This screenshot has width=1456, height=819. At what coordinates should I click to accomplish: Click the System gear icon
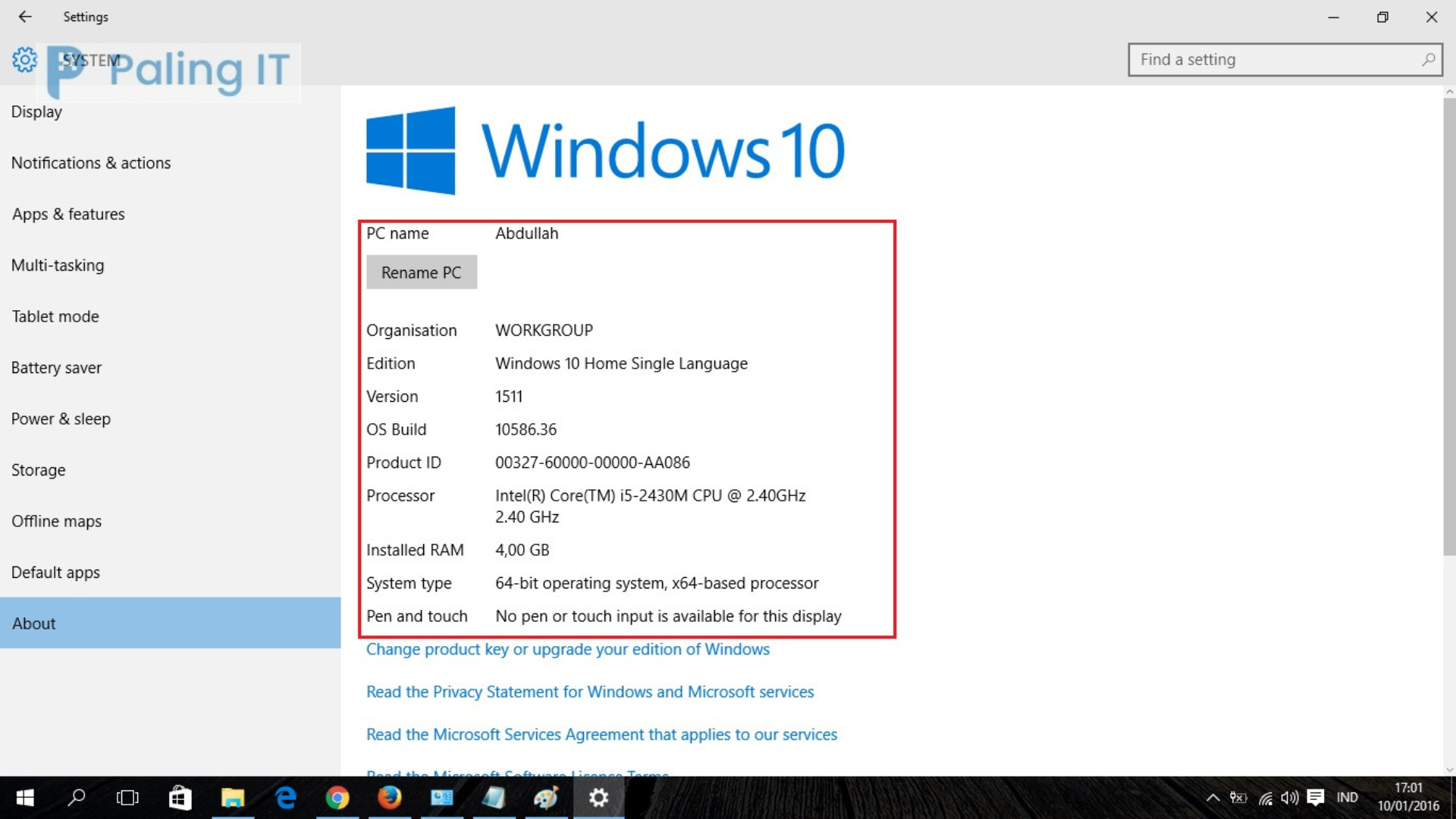pos(24,60)
